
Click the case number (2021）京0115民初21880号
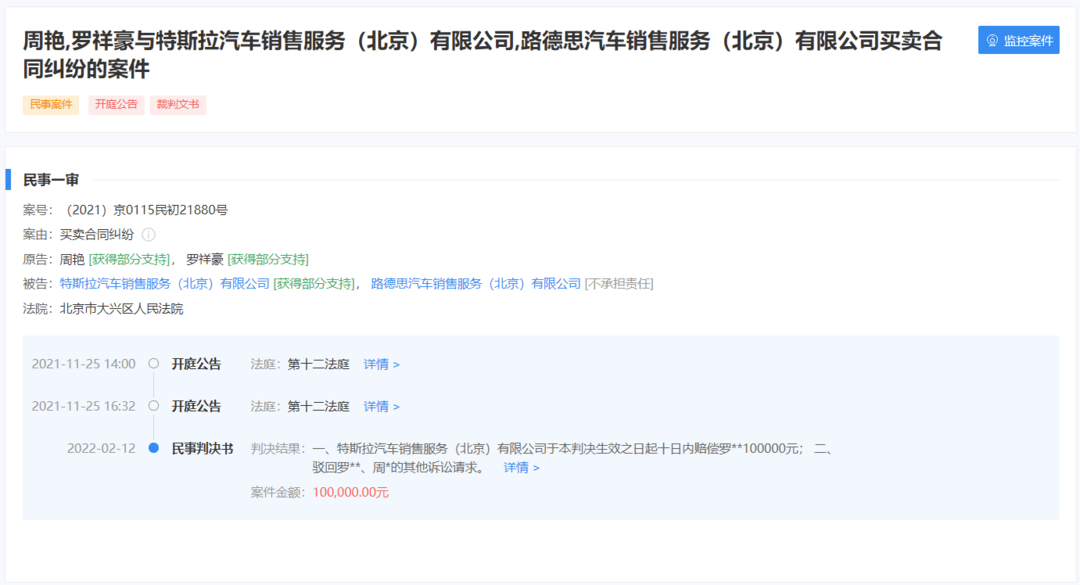pos(147,210)
